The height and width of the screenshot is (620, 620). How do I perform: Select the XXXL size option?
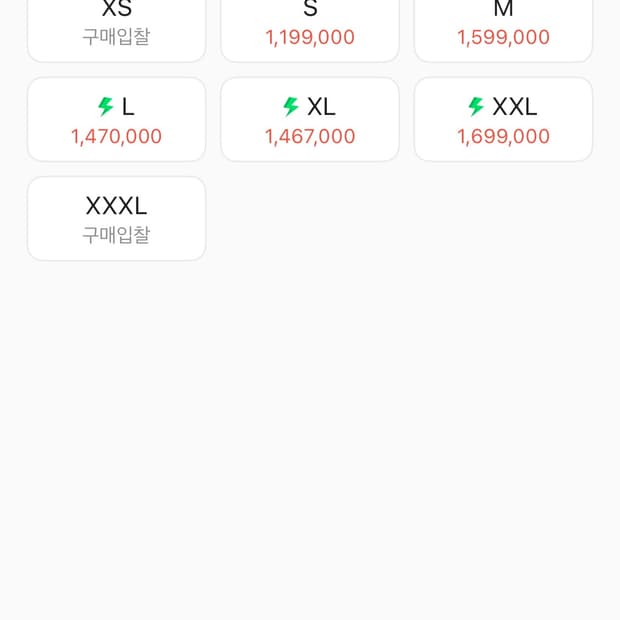pos(117,219)
